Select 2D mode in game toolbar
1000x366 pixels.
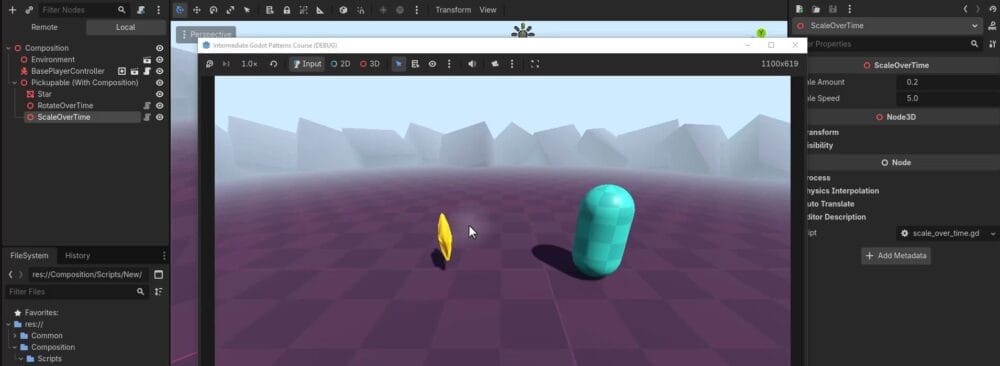click(341, 64)
